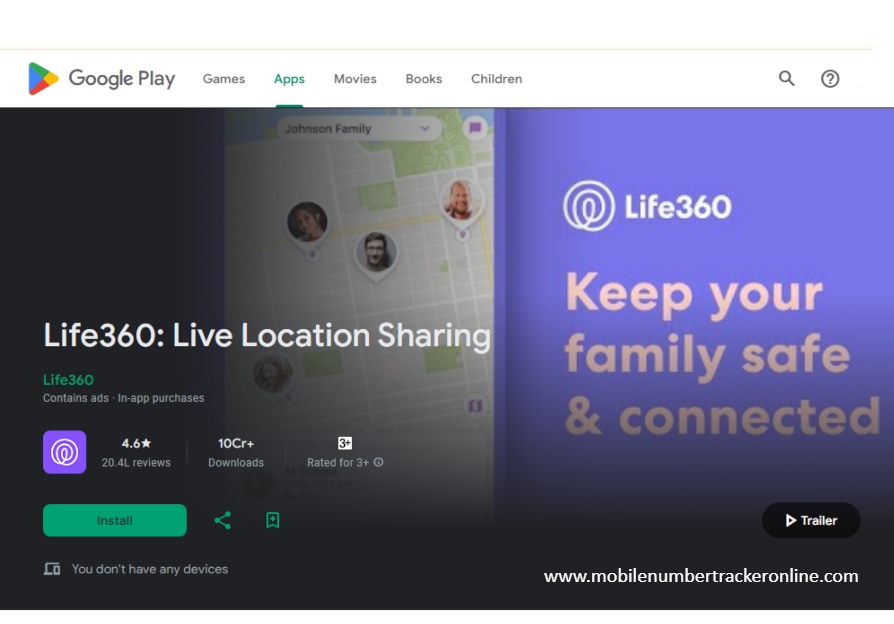View the 20.4L reviews rating
Screen dimensions: 894x624
pos(136,452)
